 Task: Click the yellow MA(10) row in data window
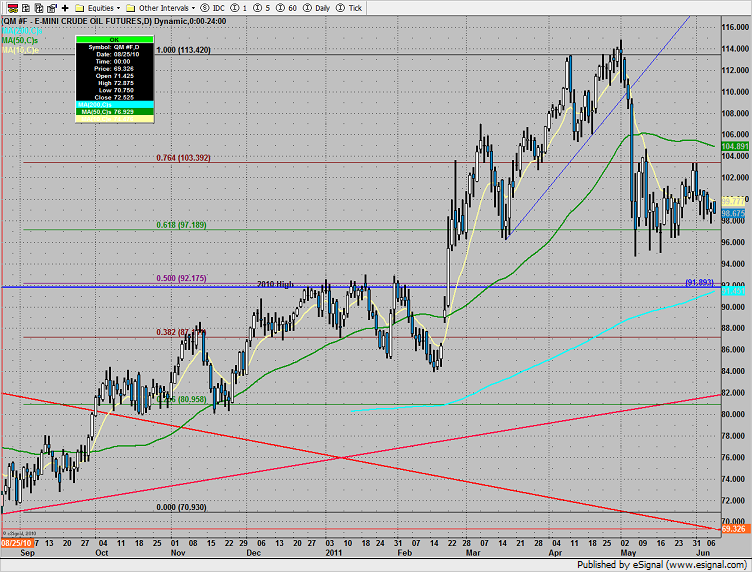pyautogui.click(x=115, y=118)
